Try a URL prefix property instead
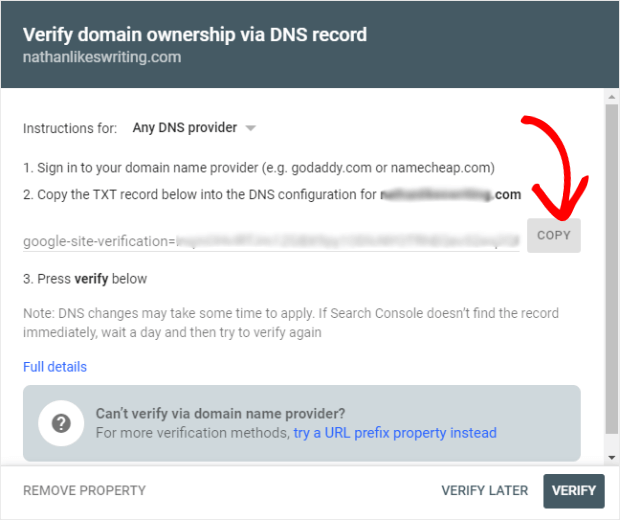The image size is (620, 520). click(395, 433)
